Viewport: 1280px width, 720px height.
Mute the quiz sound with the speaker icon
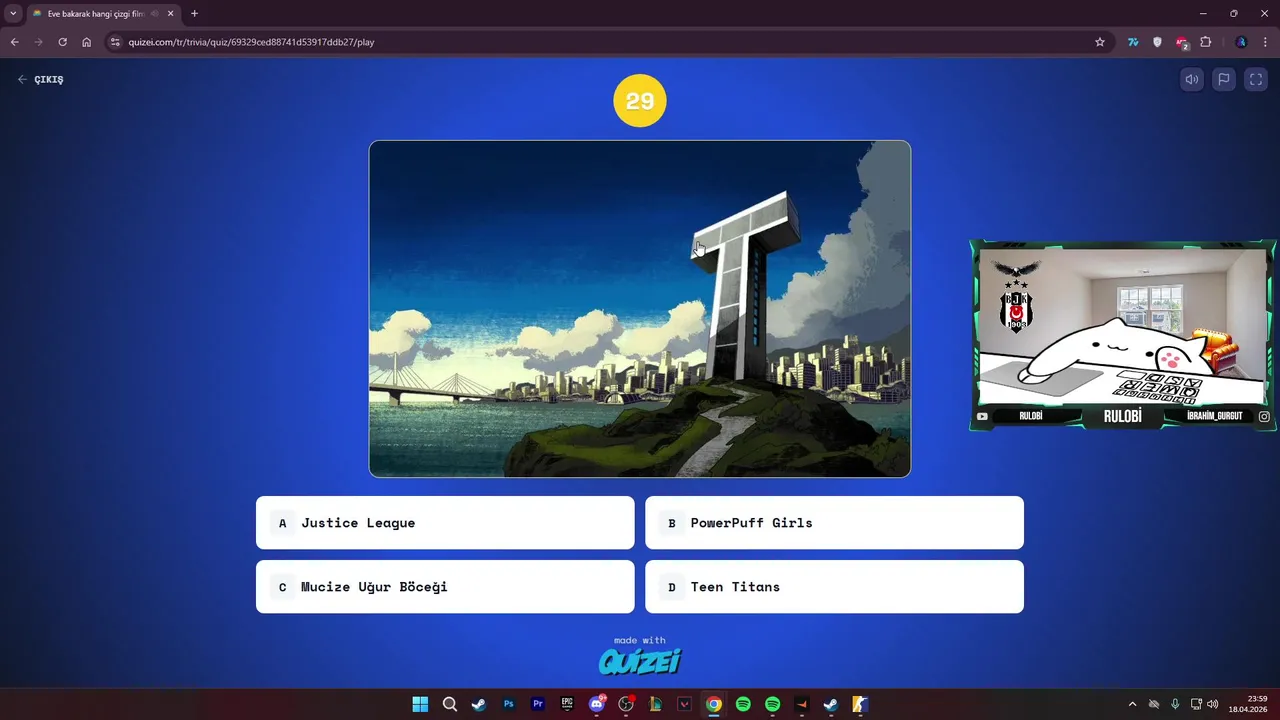pyautogui.click(x=1191, y=80)
